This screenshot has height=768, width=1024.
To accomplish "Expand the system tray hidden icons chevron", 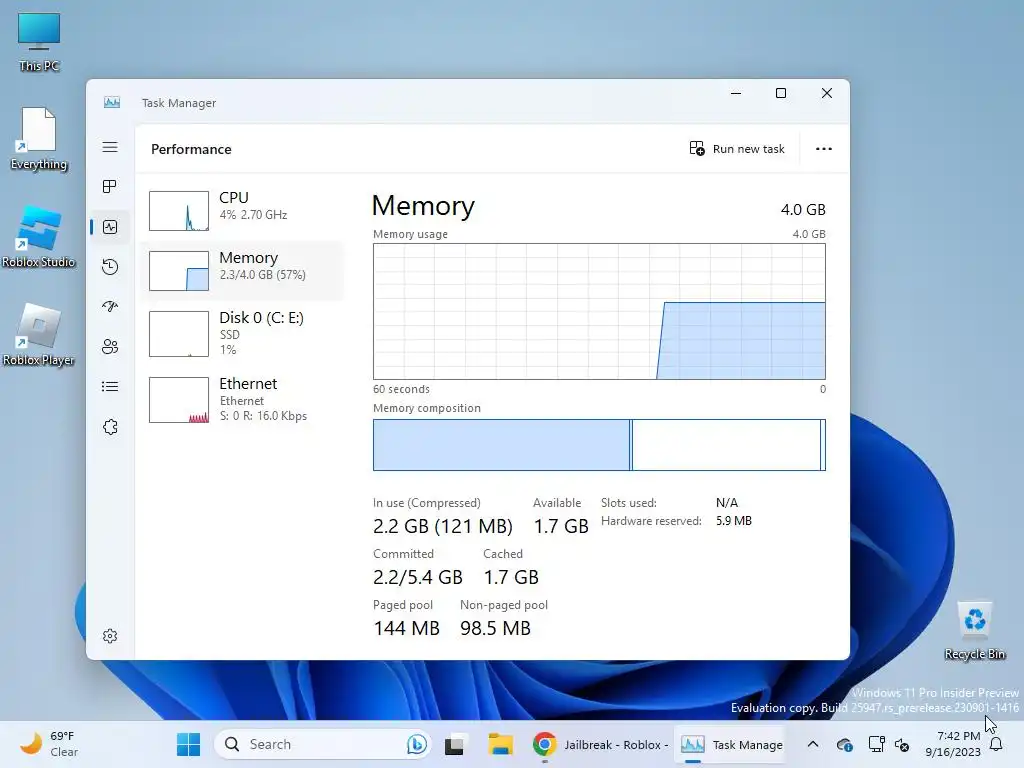I will click(812, 744).
